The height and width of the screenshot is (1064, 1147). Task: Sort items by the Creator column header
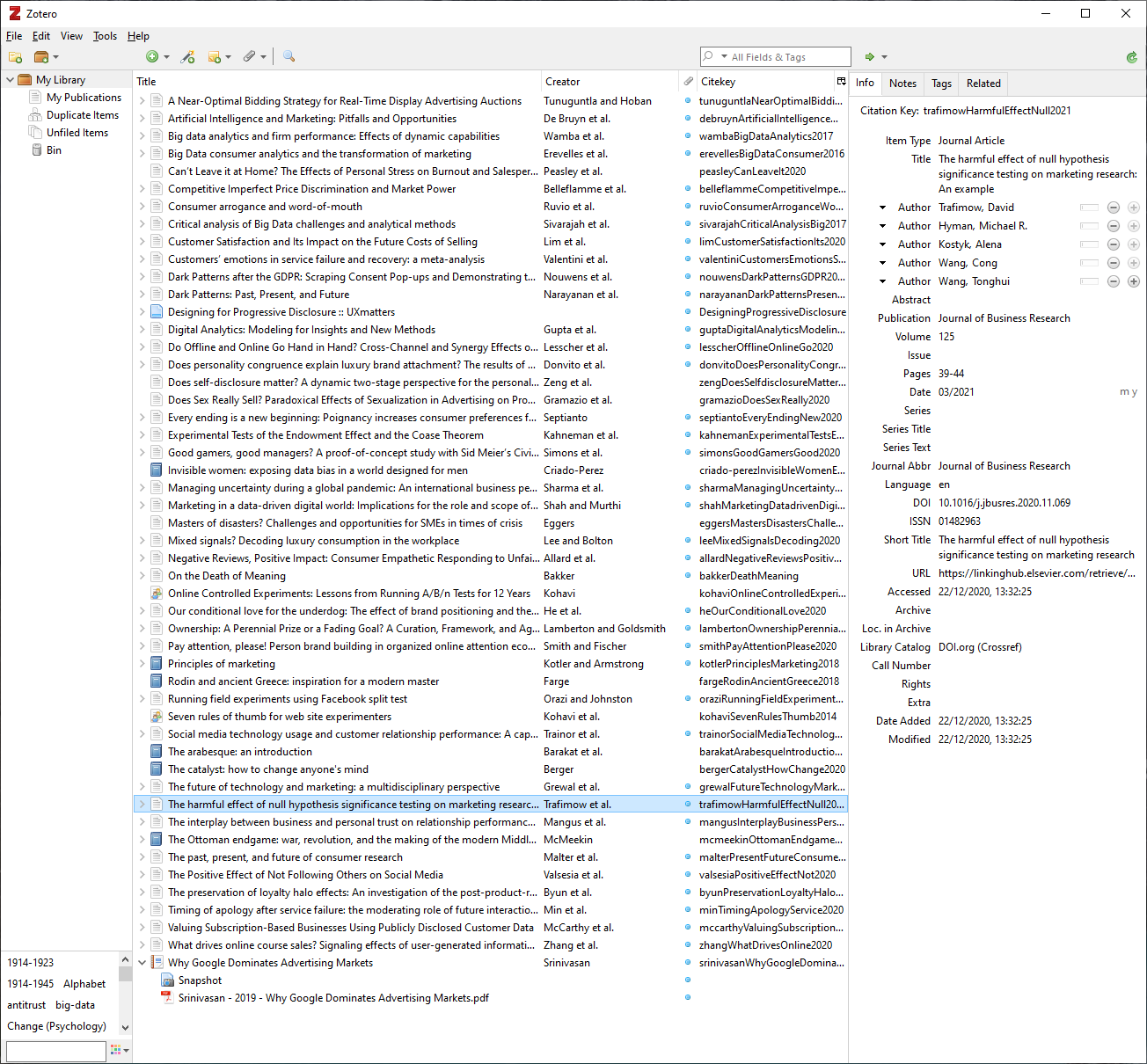pos(610,82)
